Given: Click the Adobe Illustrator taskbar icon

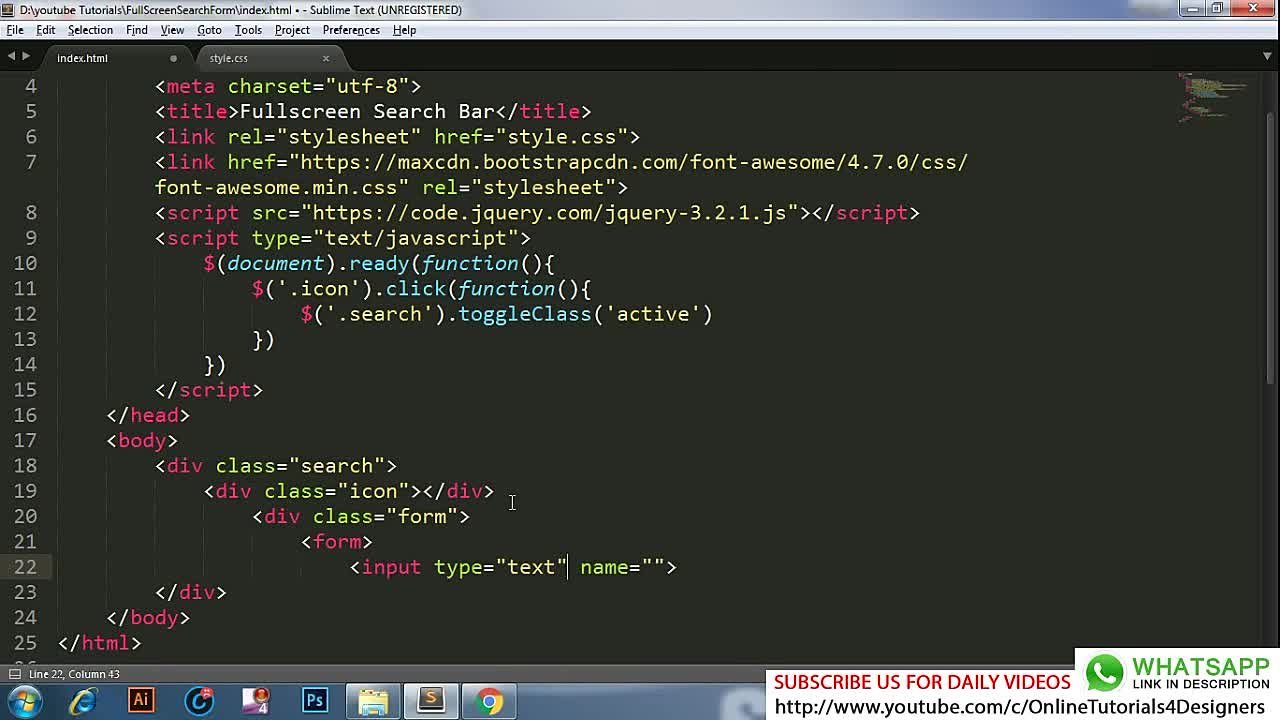Looking at the screenshot, I should 141,700.
